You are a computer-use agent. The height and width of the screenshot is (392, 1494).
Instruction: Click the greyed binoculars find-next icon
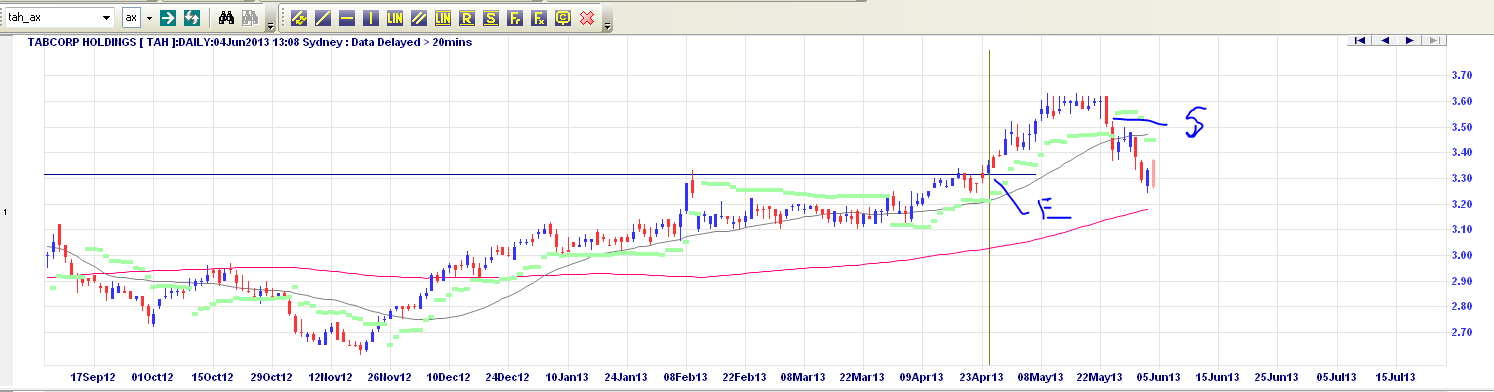click(x=249, y=18)
